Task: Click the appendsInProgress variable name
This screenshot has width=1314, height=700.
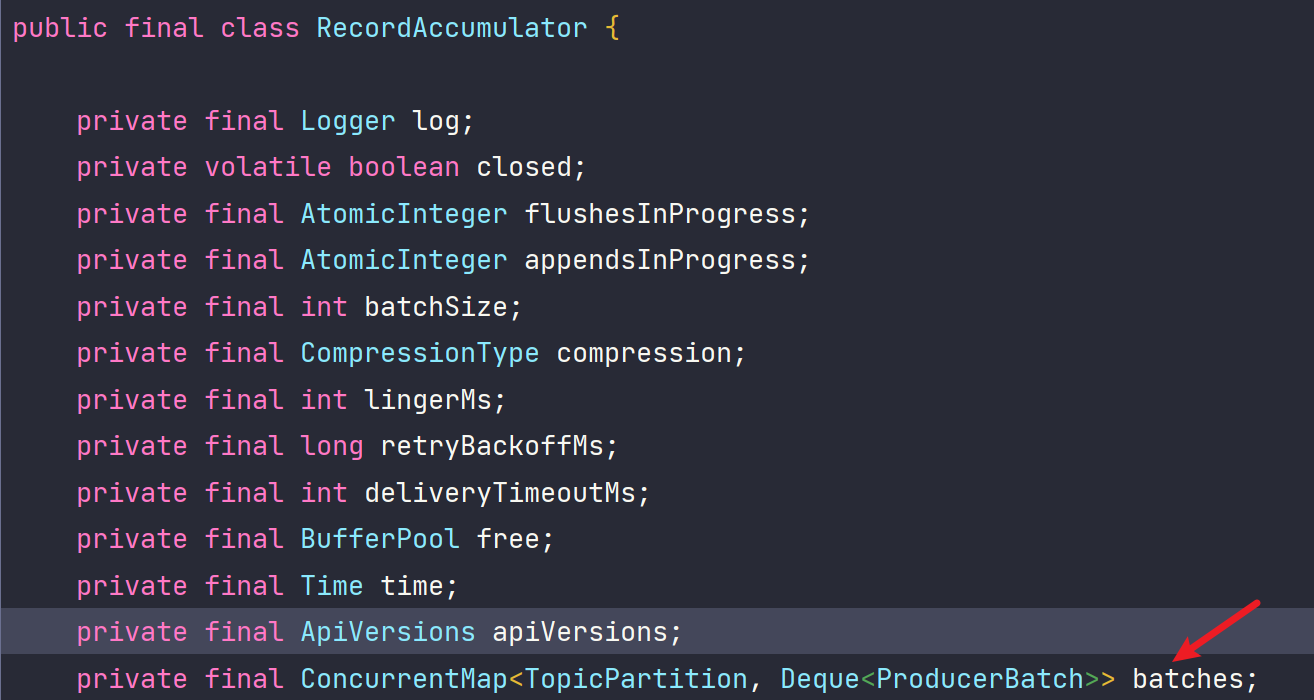Action: [x=660, y=260]
